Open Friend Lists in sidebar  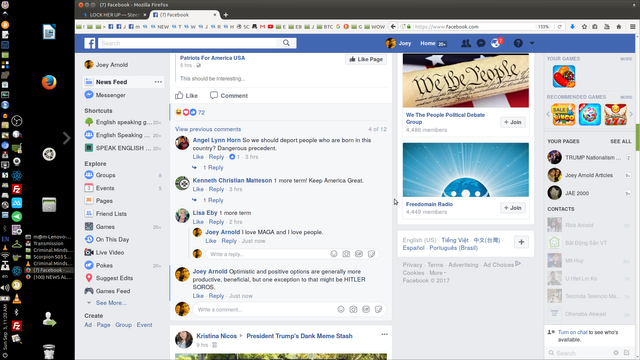tap(111, 214)
